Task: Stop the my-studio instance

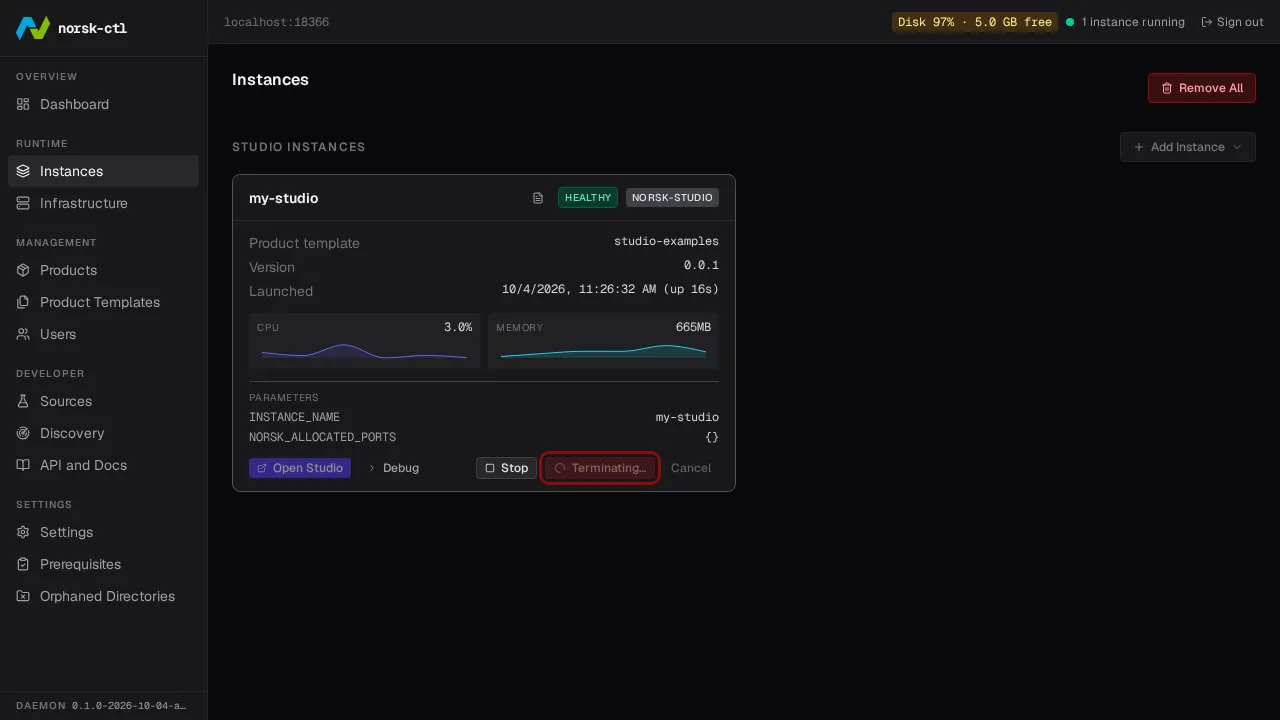Action: pos(506,468)
